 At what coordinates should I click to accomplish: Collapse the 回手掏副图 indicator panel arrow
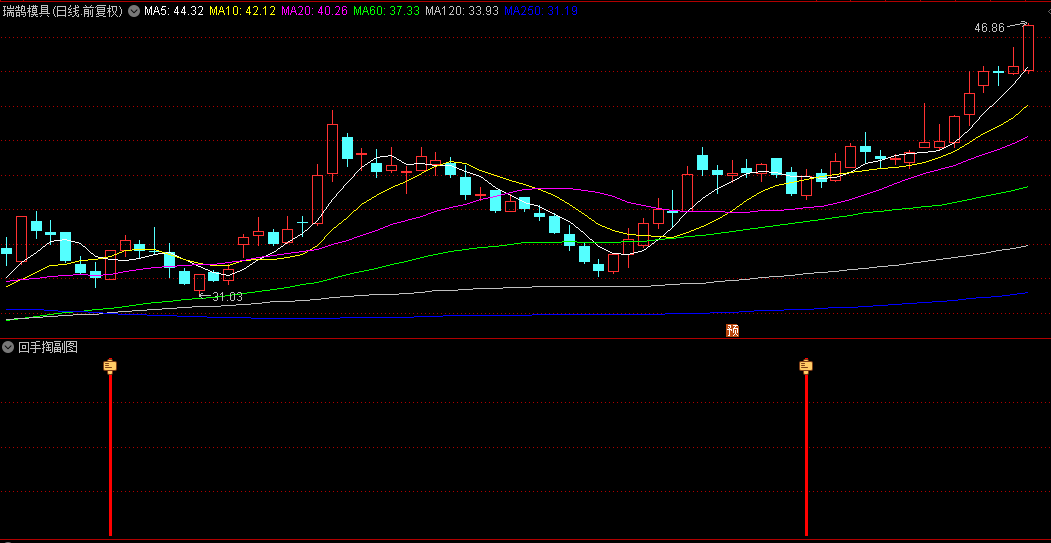(8, 347)
